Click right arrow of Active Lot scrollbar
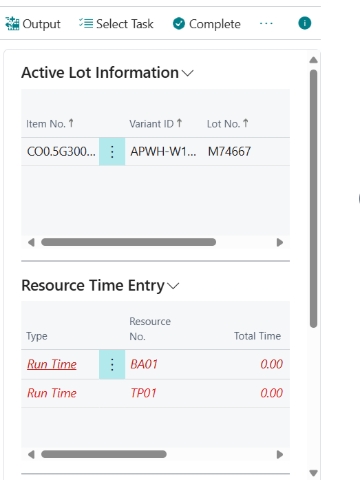Image resolution: width=360 pixels, height=480 pixels. click(x=280, y=242)
